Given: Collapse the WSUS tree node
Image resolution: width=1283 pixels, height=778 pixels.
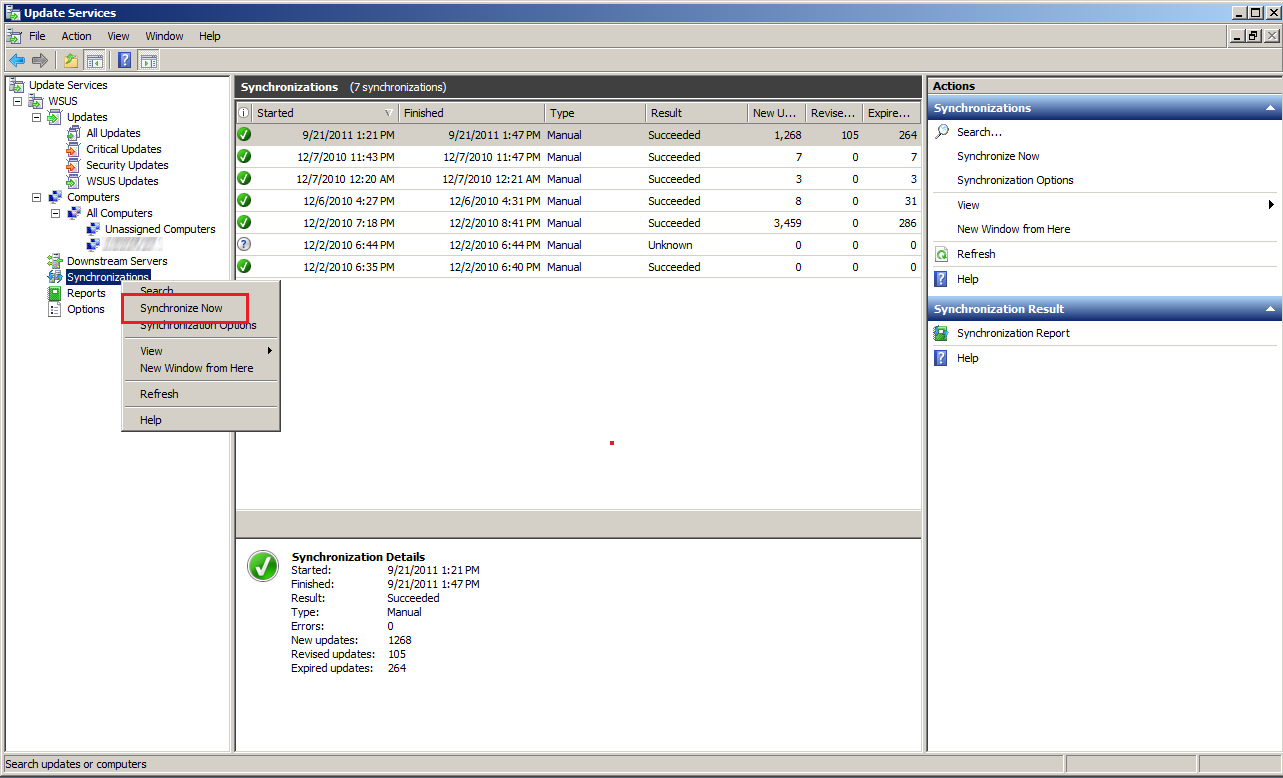Looking at the screenshot, I should pos(16,100).
